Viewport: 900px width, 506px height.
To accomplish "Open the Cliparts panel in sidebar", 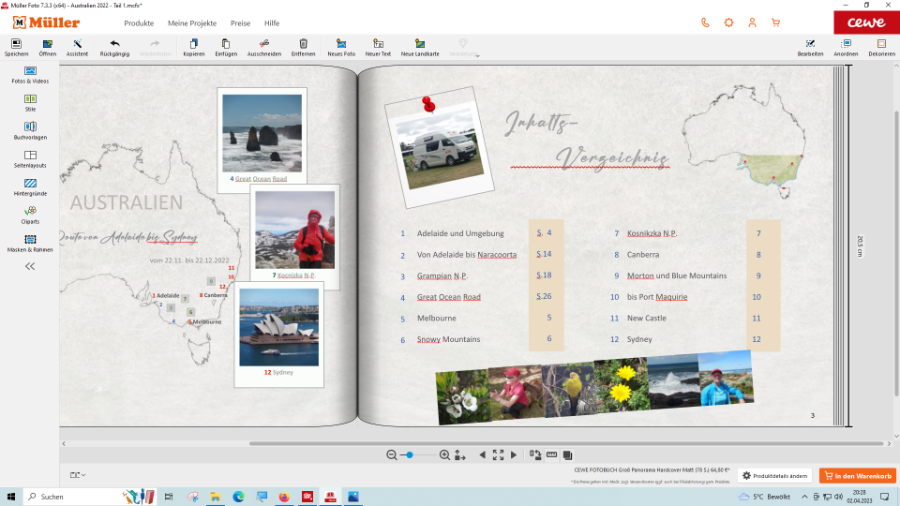I will 30,210.
